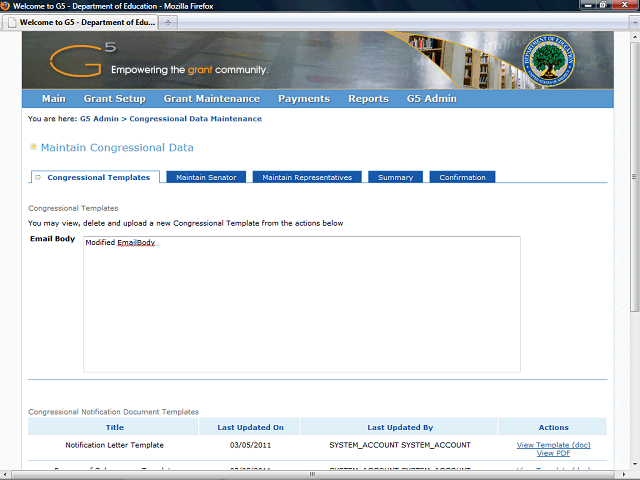Screen dimensions: 640x480
Task: Click the G5 logo in banner
Action: coord(83,60)
